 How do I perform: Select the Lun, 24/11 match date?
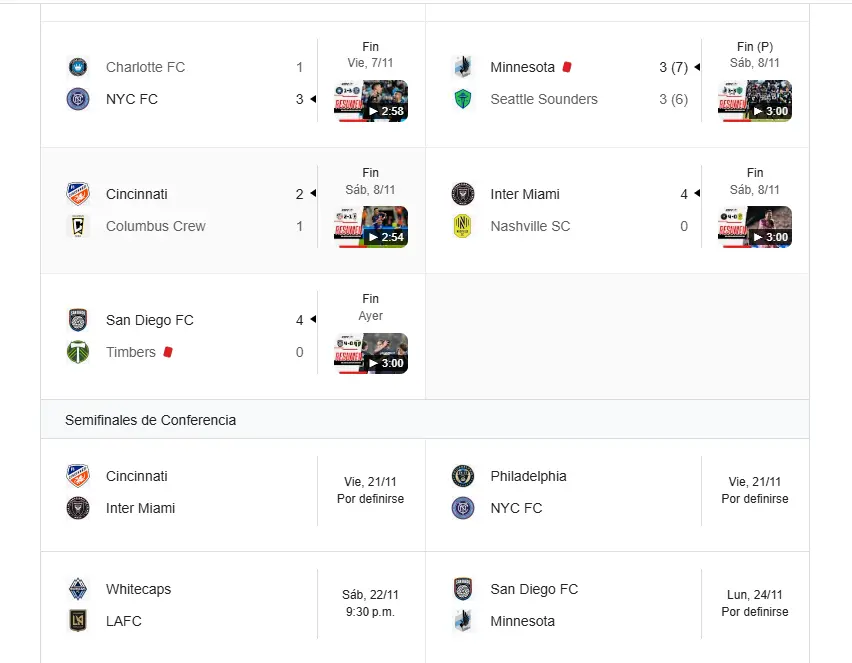[755, 594]
